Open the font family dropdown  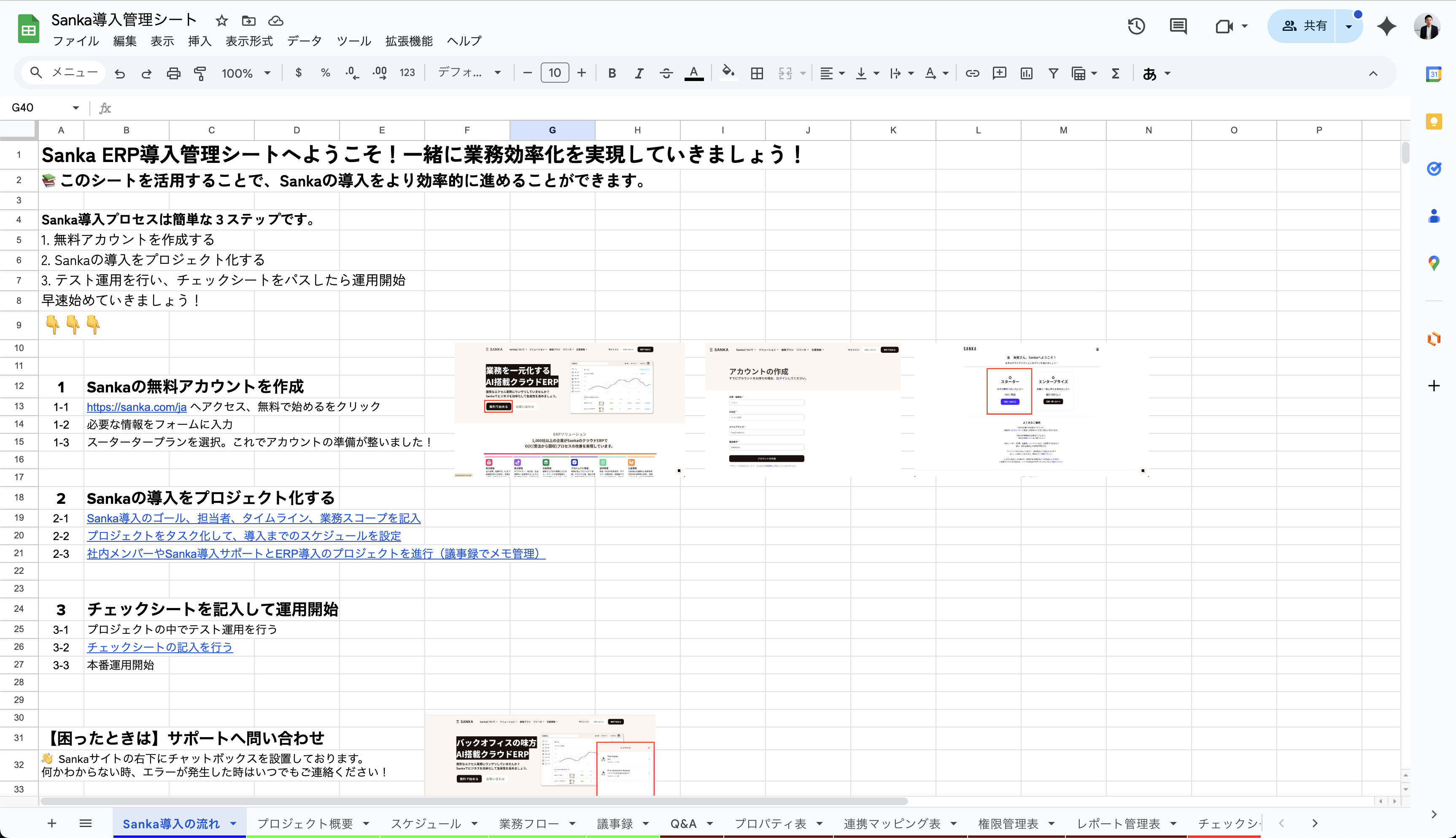469,73
